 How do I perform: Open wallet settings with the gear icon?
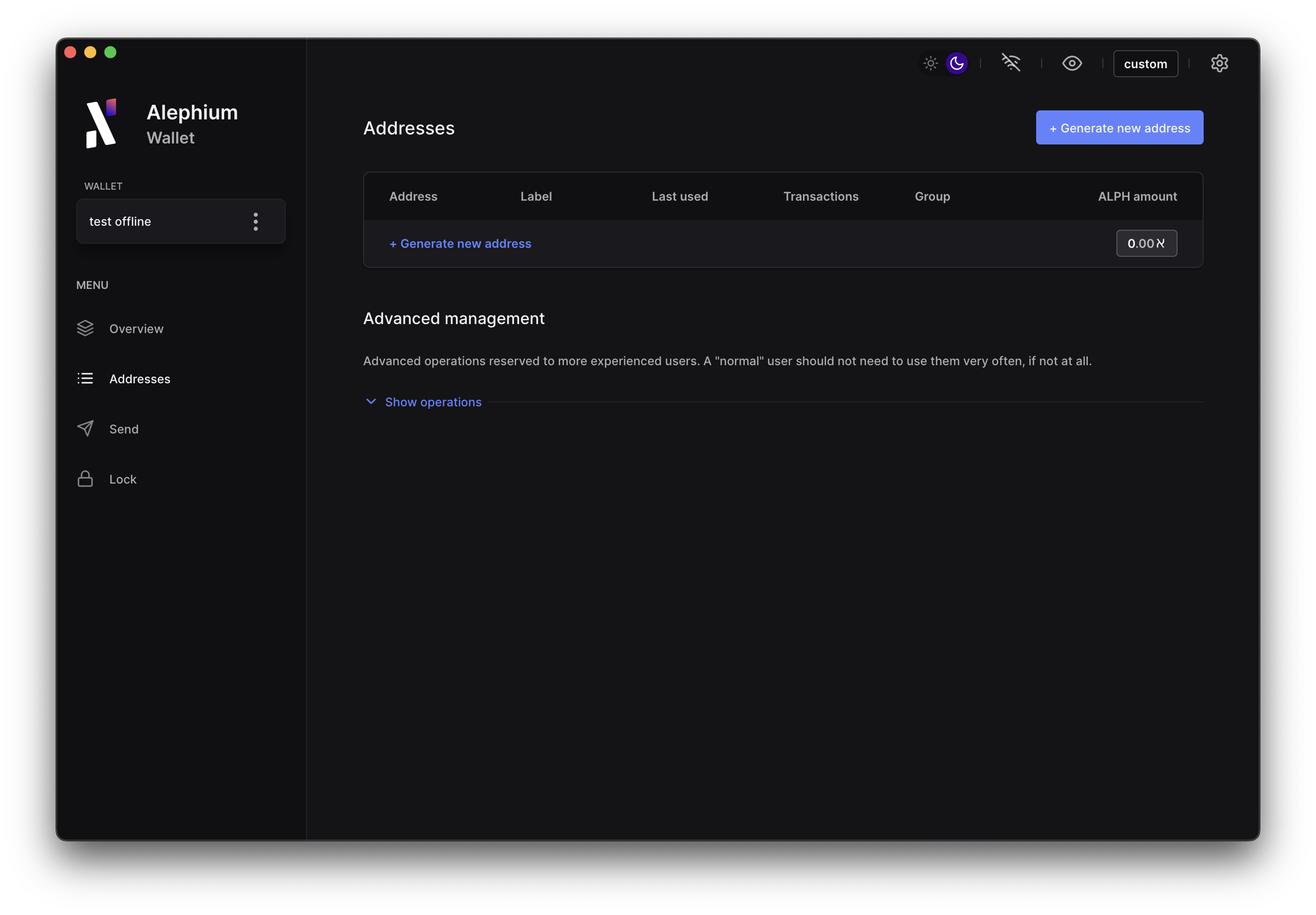tap(1220, 63)
